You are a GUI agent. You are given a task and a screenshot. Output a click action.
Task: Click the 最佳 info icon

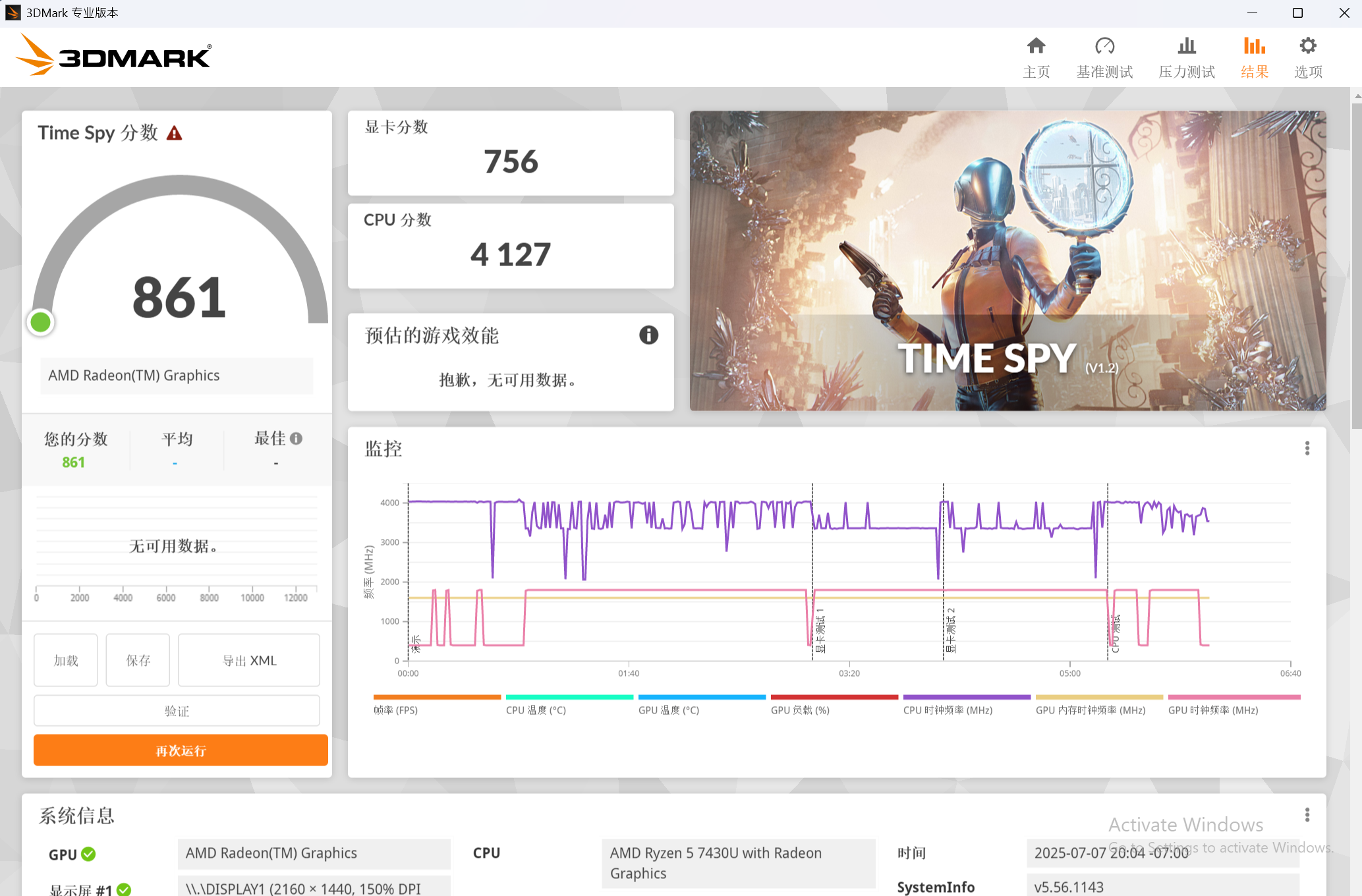click(x=297, y=438)
